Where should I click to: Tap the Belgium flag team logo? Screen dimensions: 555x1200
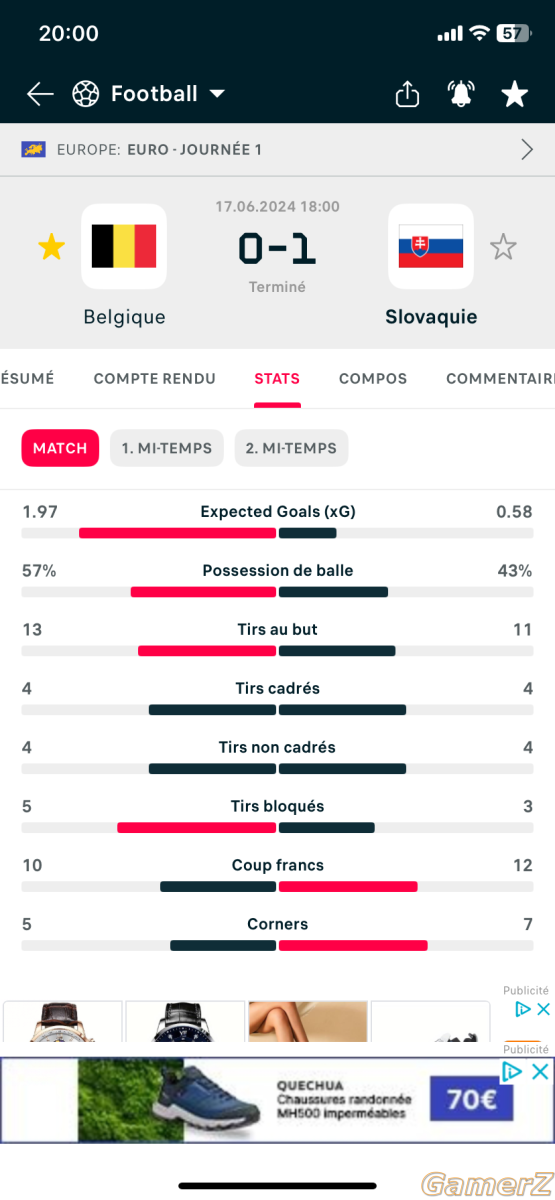pyautogui.click(x=124, y=246)
